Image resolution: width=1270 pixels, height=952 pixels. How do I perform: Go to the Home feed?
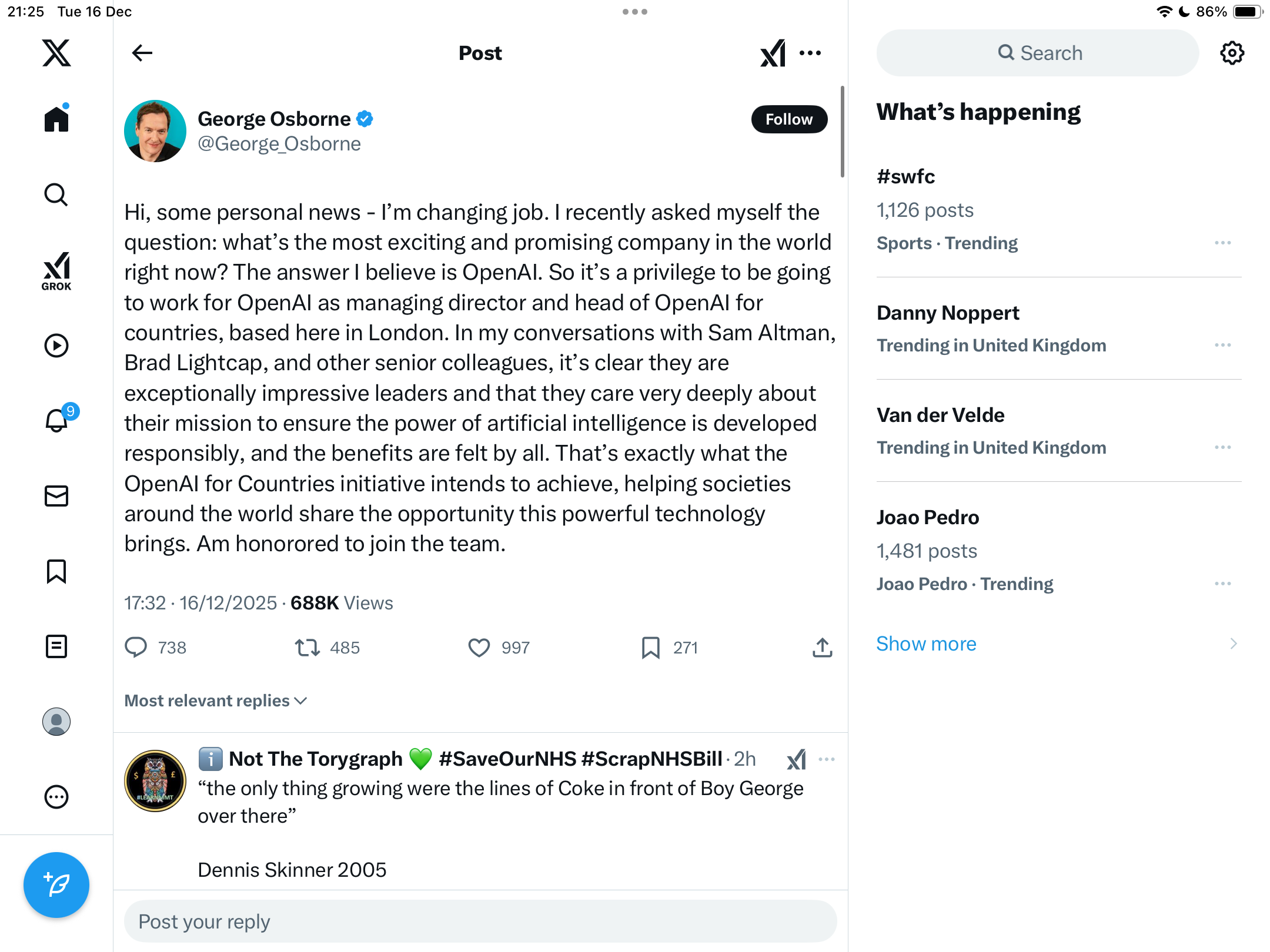coord(56,119)
